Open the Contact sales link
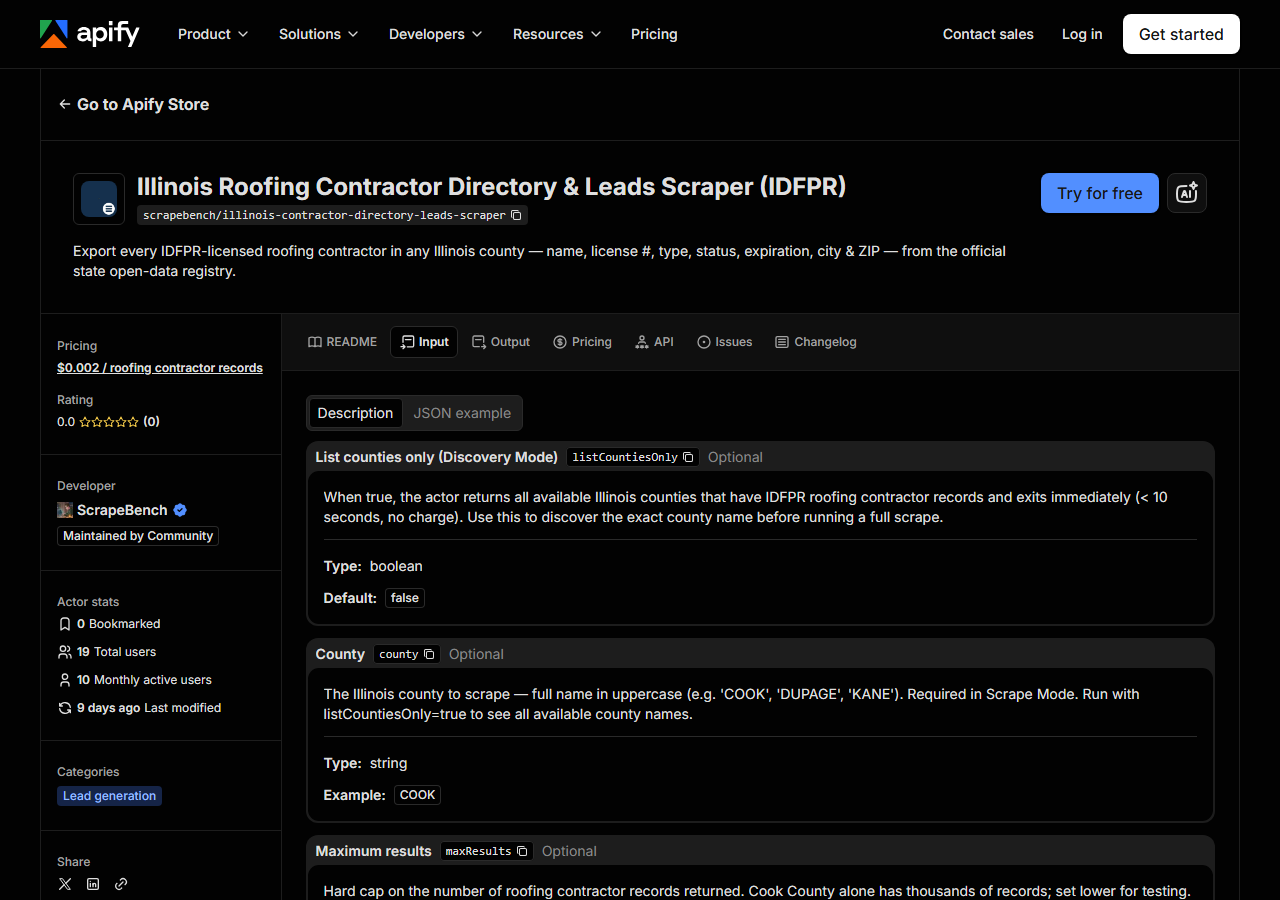 tap(988, 34)
